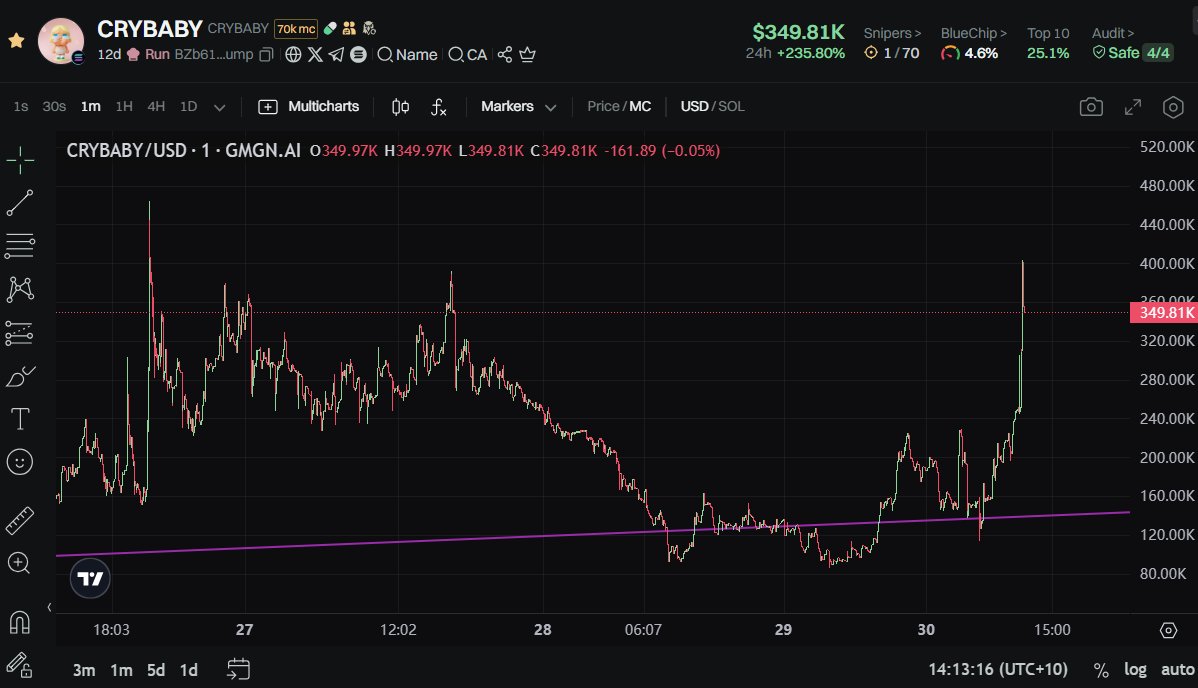Take a chart snapshot with camera icon
The width and height of the screenshot is (1198, 688).
[x=1091, y=107]
